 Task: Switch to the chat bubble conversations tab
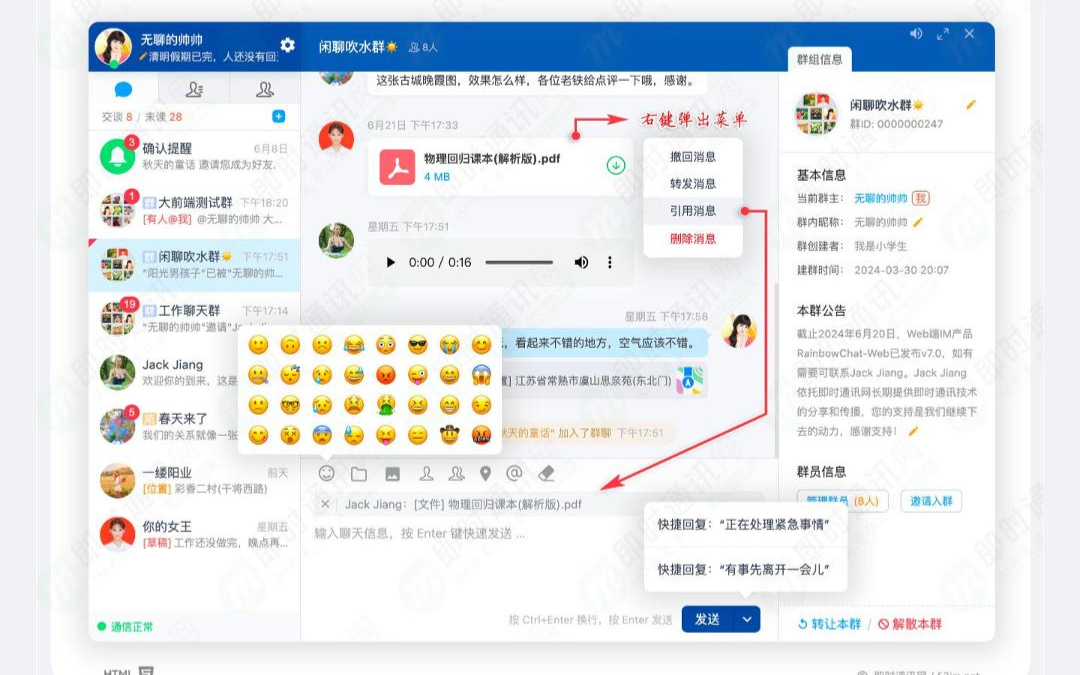123,89
